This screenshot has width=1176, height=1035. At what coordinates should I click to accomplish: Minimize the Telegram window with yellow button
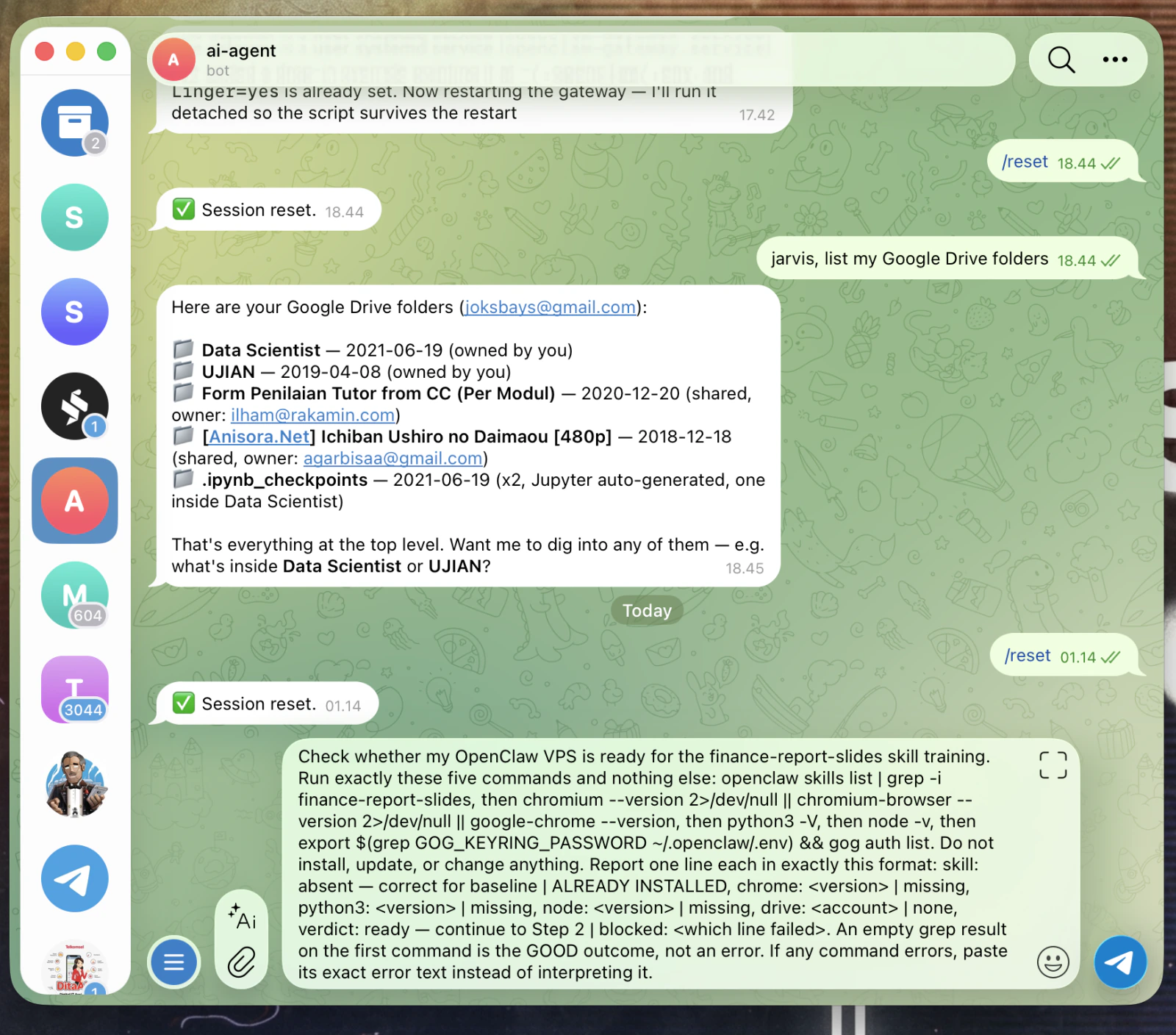(76, 51)
